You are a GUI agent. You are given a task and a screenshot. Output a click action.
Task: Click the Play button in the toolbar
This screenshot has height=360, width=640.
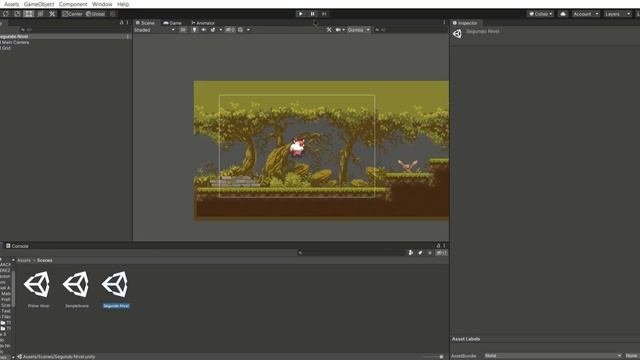301,14
